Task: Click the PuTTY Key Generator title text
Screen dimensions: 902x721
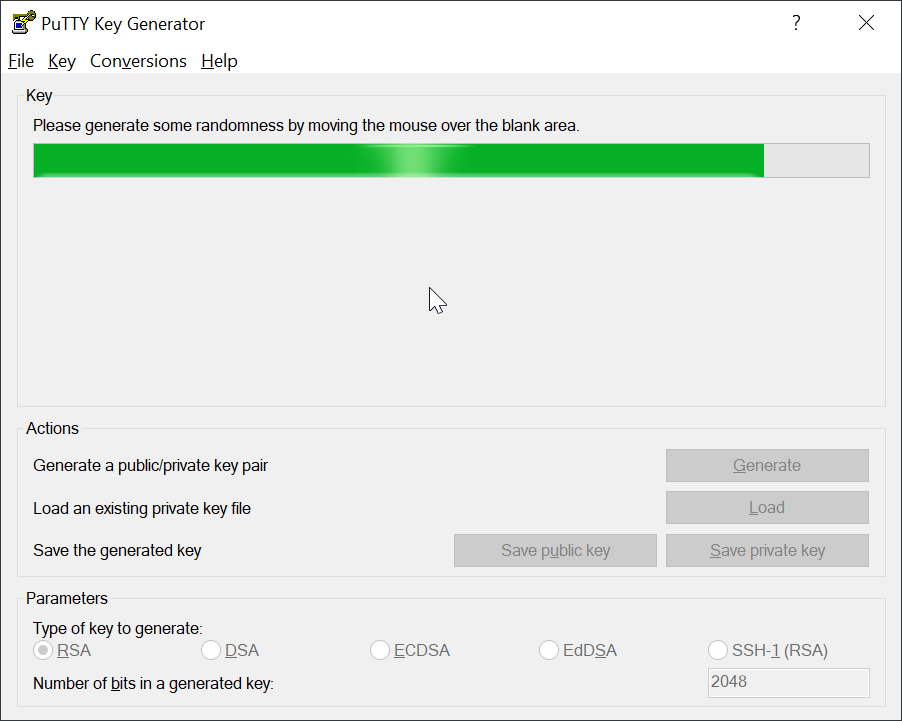Action: (x=123, y=24)
